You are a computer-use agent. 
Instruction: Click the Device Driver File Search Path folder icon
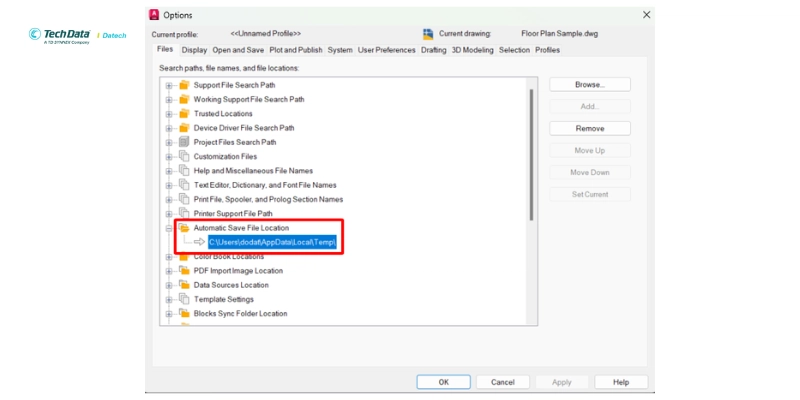pyautogui.click(x=184, y=128)
